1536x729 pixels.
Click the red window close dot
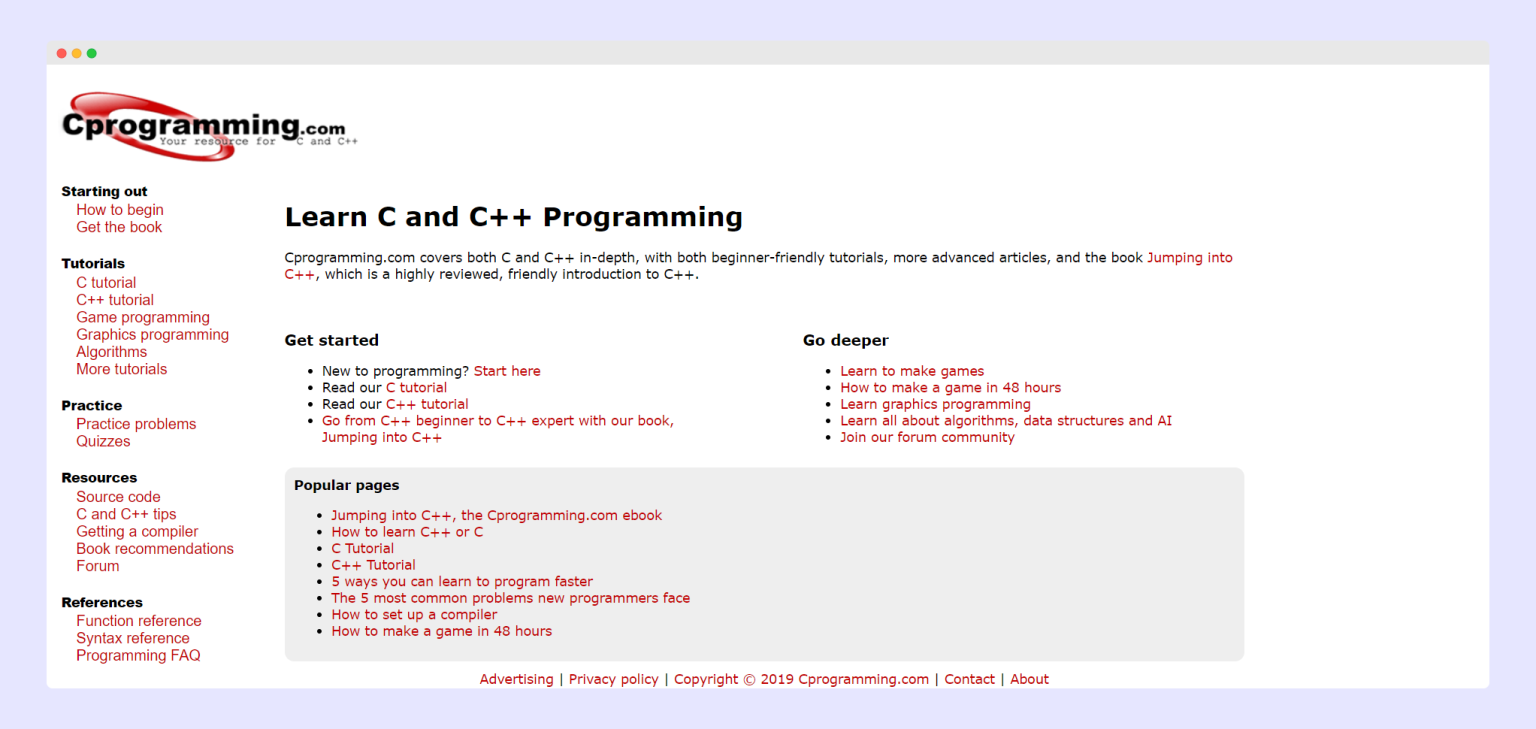(62, 53)
